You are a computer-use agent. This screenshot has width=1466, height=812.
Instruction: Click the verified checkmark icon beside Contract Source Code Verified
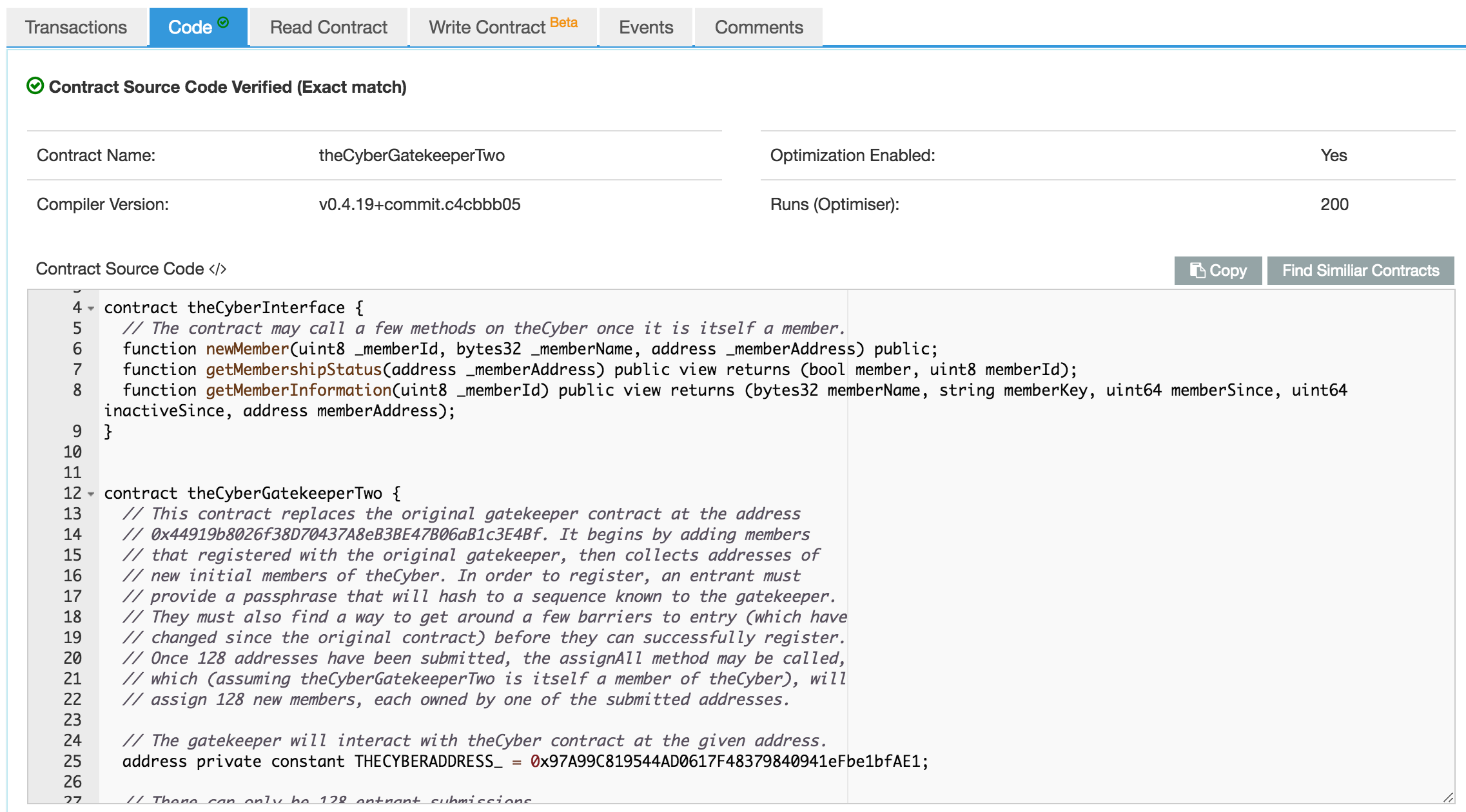35,86
